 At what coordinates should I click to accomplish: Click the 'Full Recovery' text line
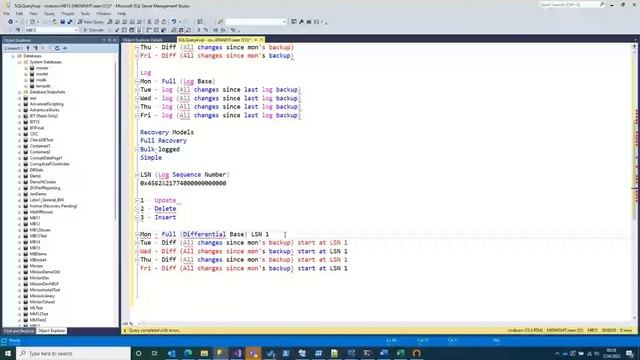[x=163, y=141]
